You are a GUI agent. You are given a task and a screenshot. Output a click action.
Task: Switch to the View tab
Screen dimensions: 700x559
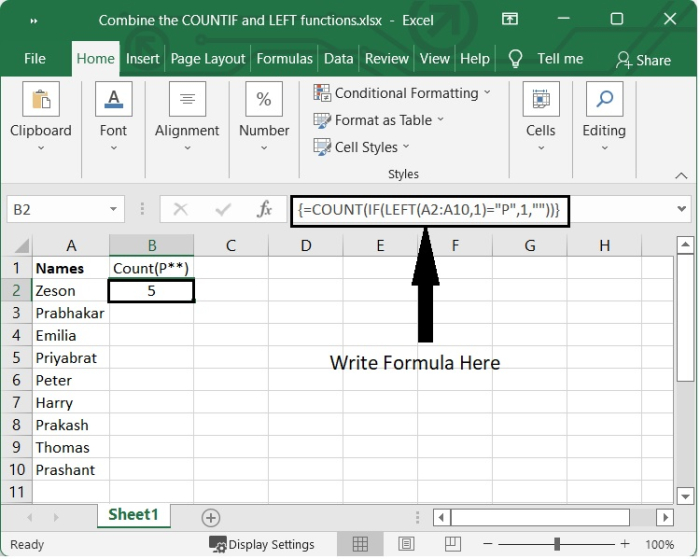pyautogui.click(x=434, y=59)
